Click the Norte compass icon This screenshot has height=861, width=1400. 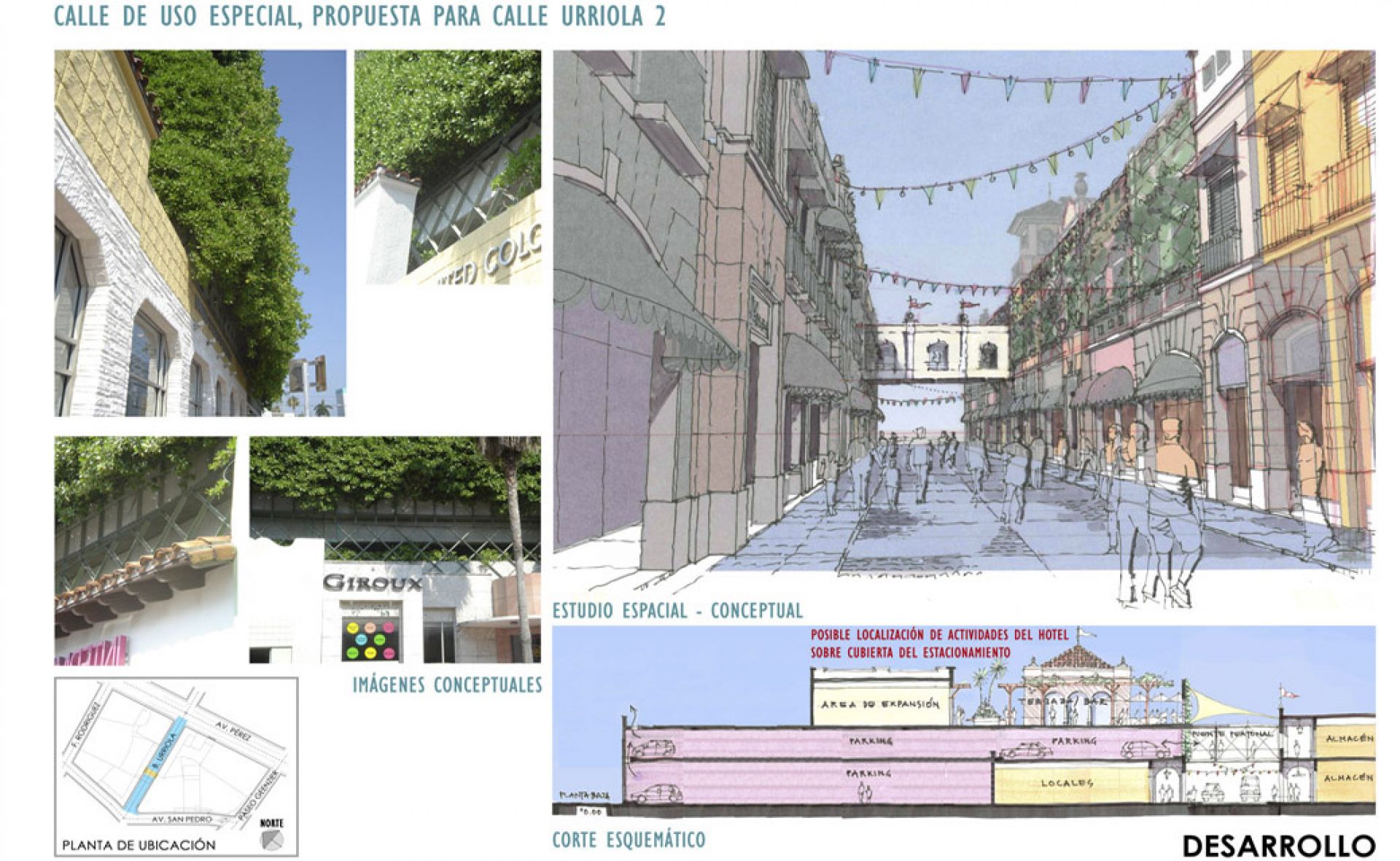[x=271, y=839]
